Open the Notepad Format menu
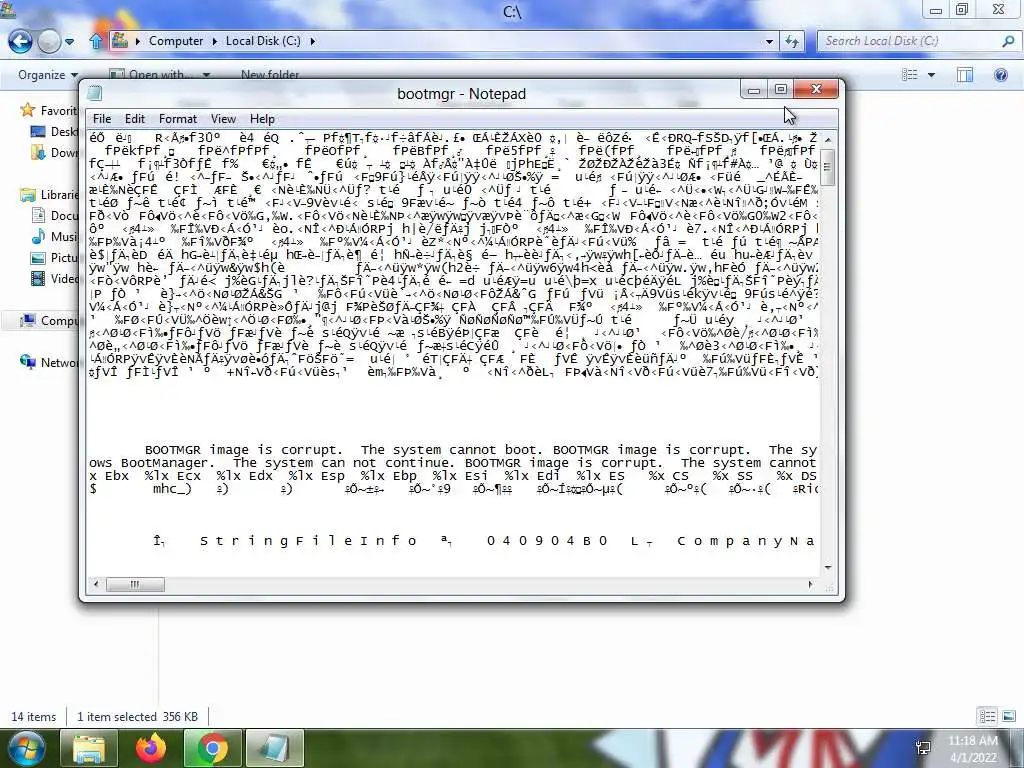 (178, 119)
